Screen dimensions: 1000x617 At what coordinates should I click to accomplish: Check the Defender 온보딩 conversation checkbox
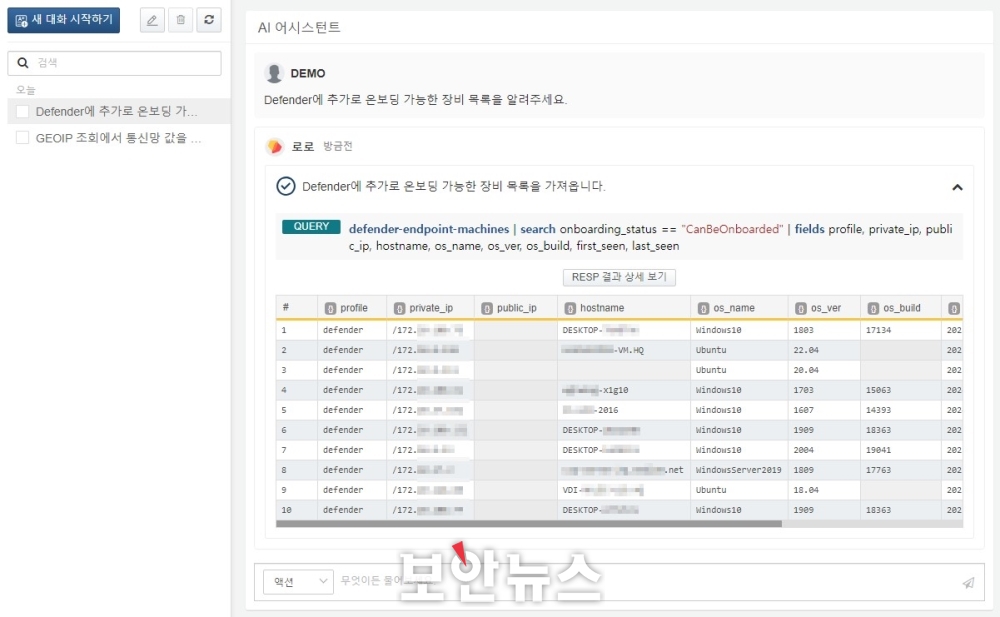click(22, 112)
